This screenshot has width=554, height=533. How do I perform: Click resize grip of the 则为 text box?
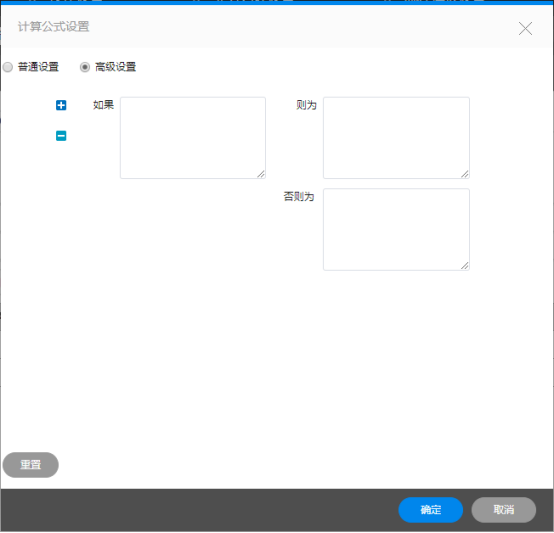point(465,174)
